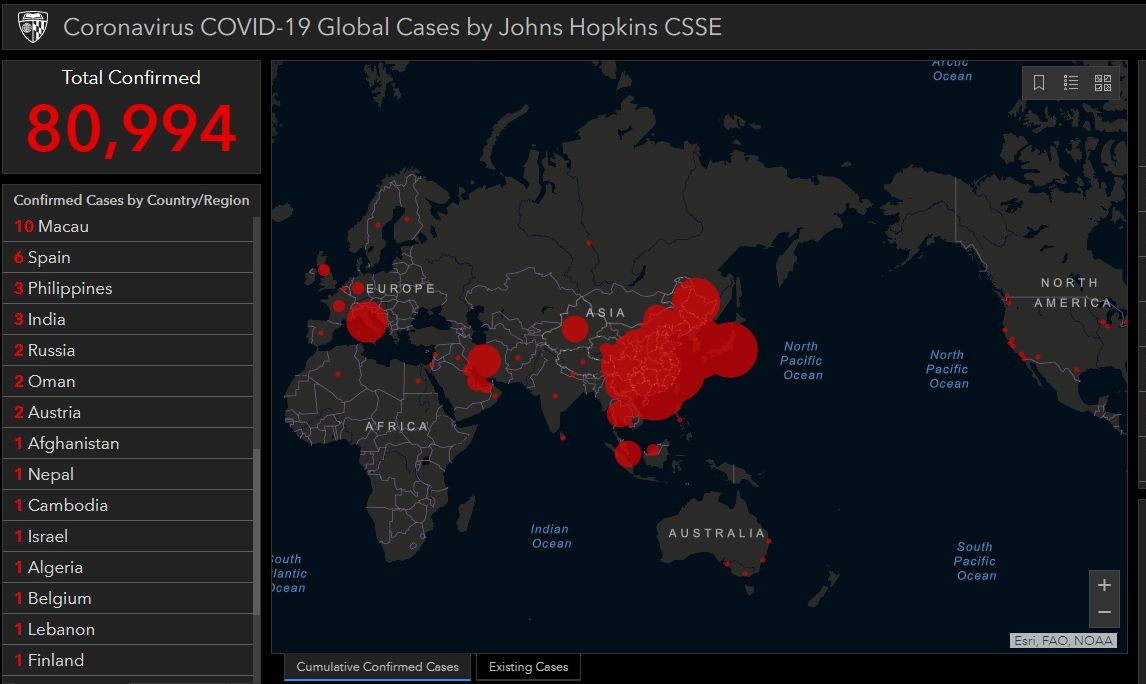Select Afghanistan in the country list
This screenshot has height=684, width=1146.
click(128, 444)
